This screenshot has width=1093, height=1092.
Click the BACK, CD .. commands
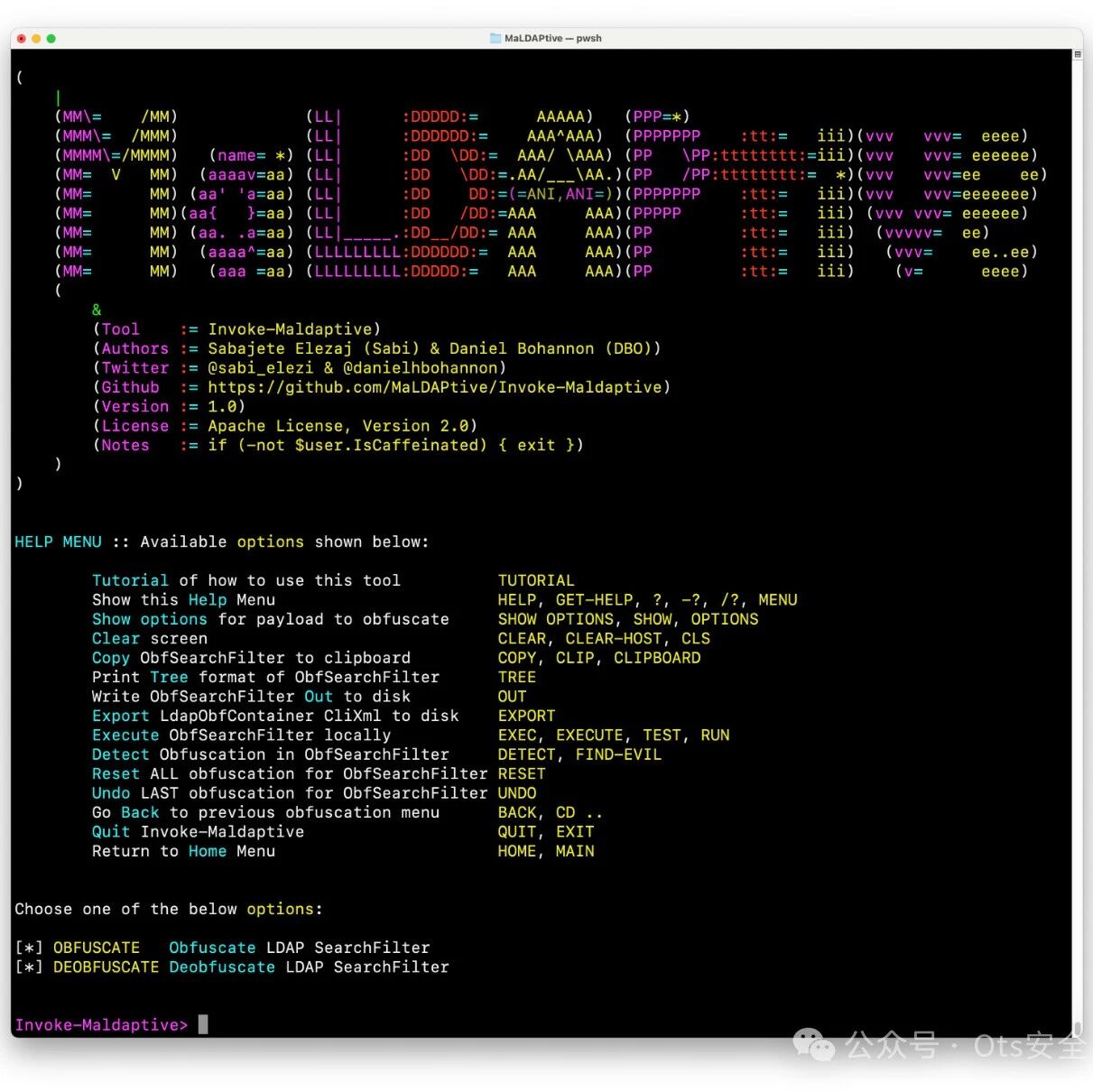551,812
